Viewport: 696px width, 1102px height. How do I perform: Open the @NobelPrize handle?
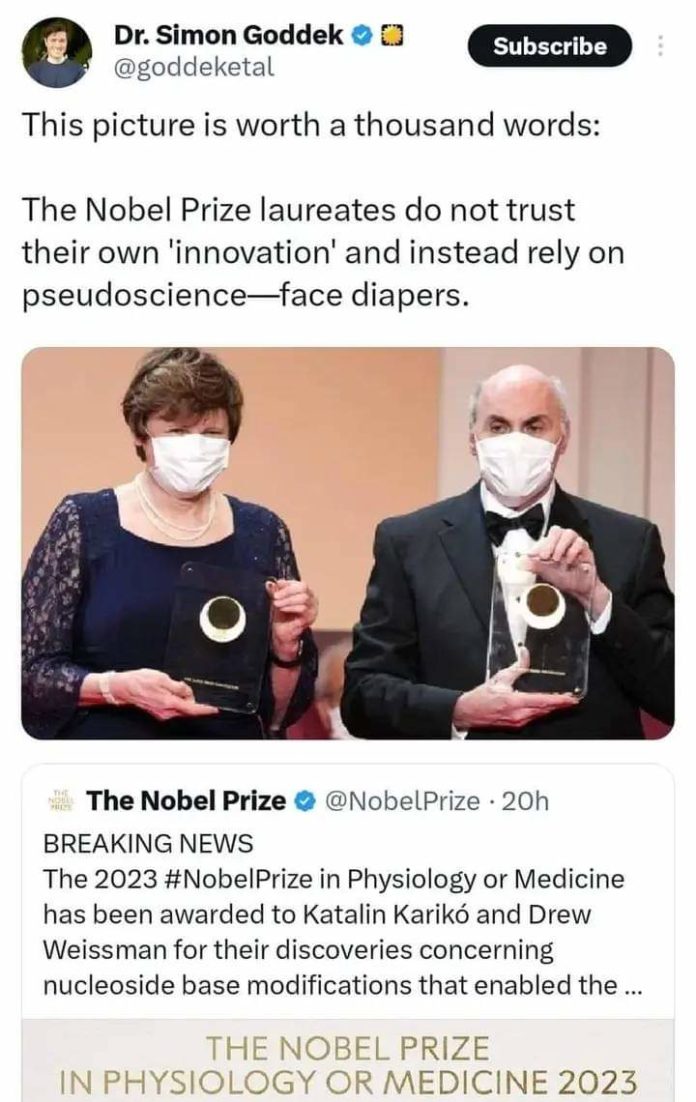click(x=401, y=800)
